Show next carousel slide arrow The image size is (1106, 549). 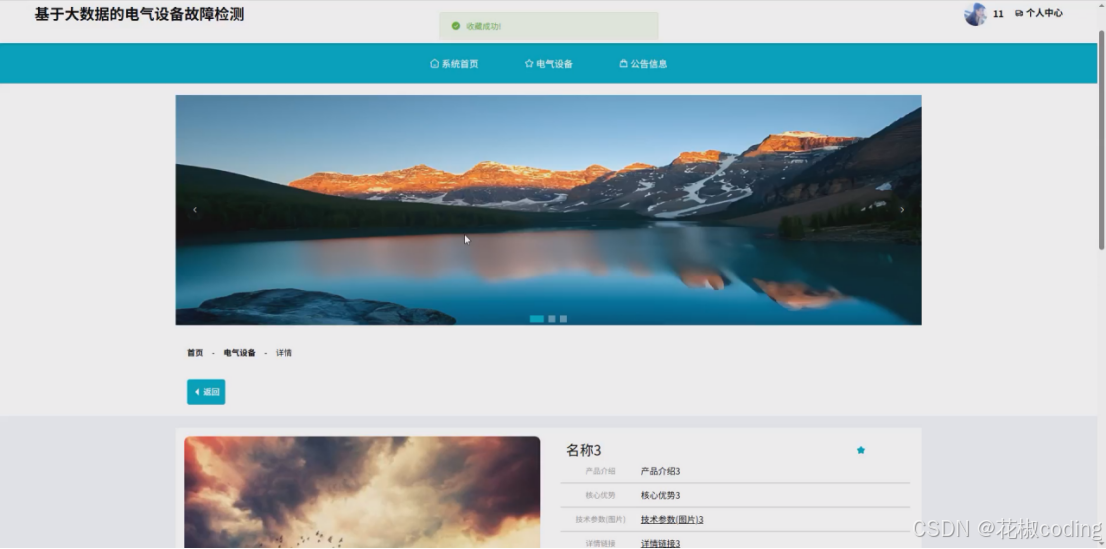[x=901, y=210]
